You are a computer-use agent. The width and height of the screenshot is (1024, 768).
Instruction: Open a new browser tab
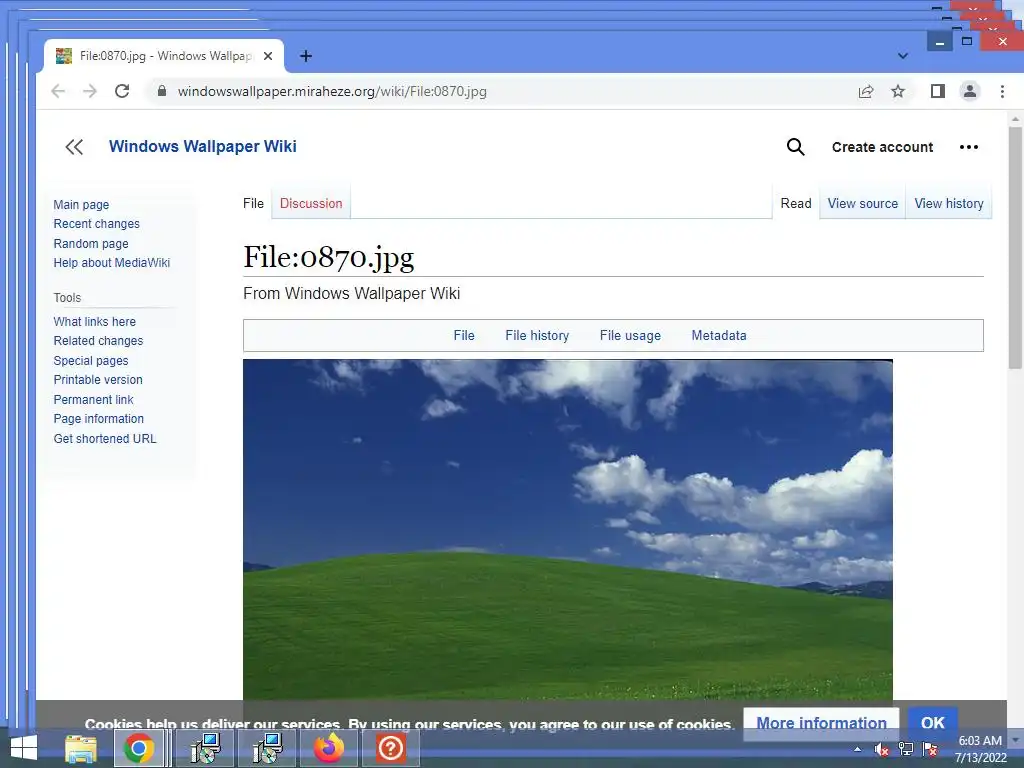coord(306,56)
